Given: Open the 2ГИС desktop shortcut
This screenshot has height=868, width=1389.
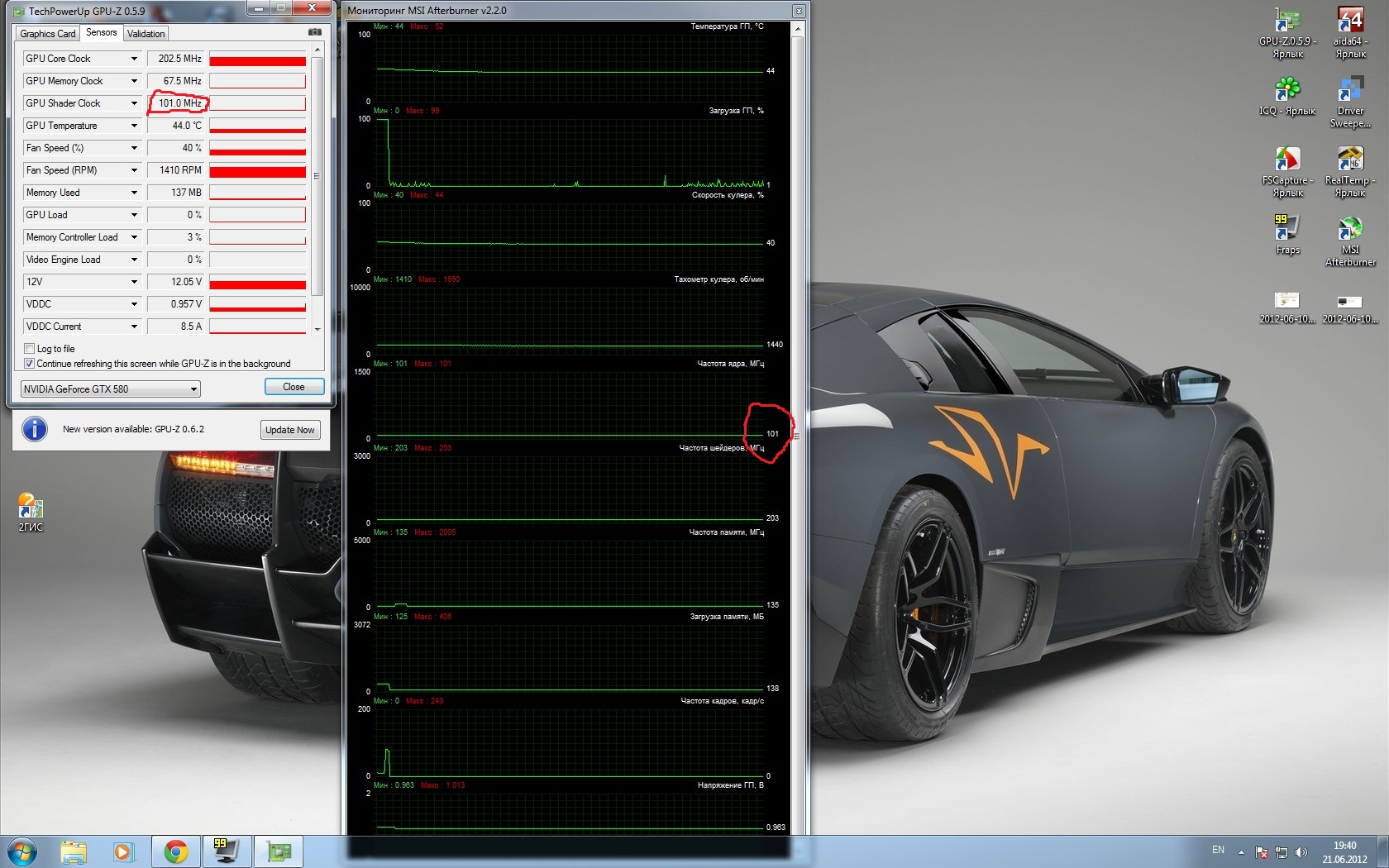Looking at the screenshot, I should click(x=31, y=507).
